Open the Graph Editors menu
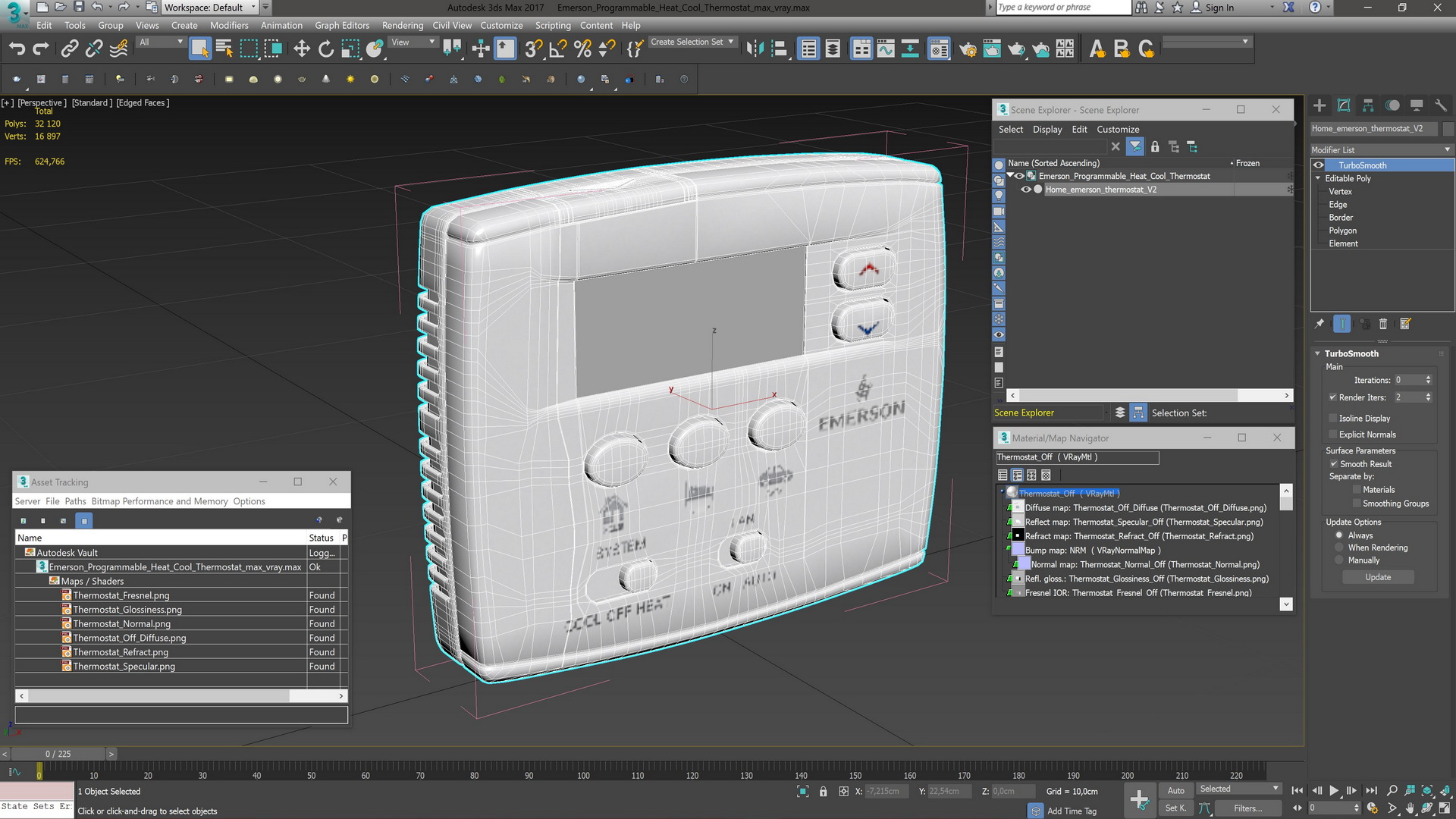 342,25
